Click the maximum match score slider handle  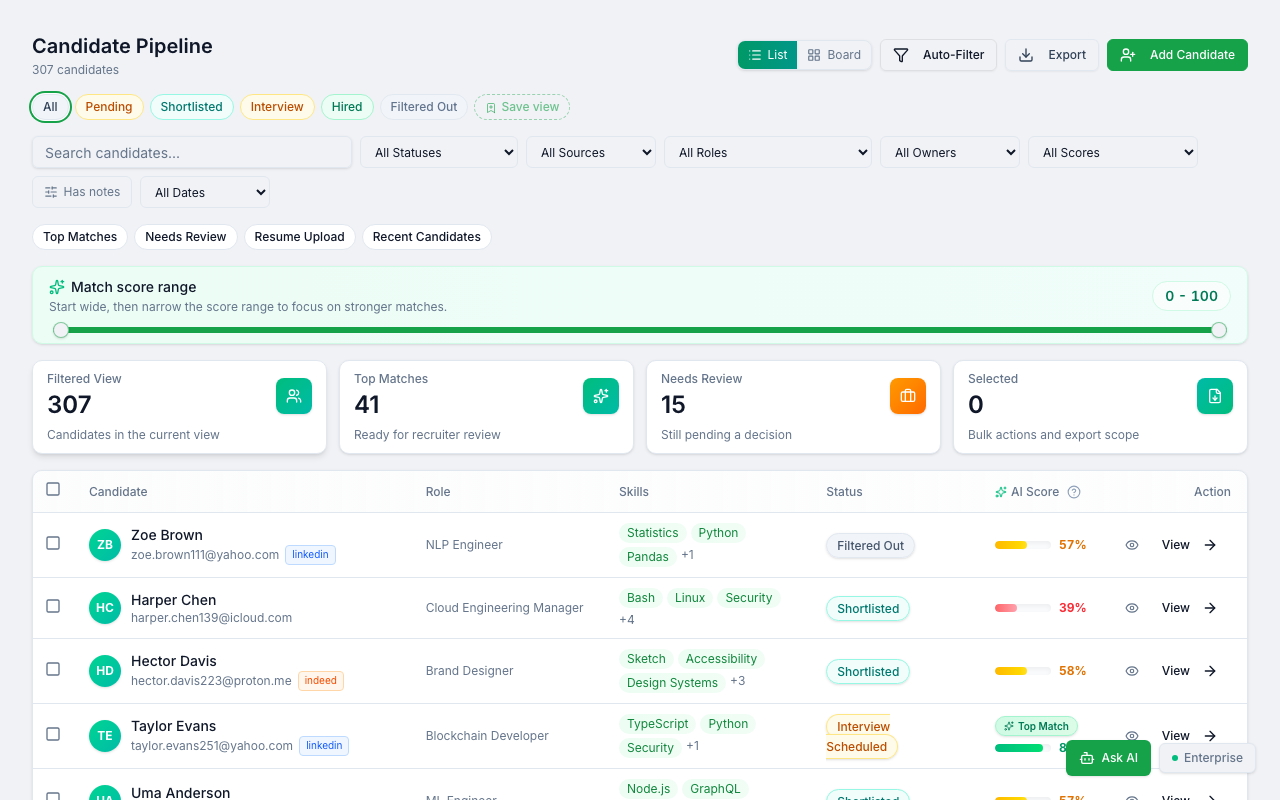(1219, 330)
